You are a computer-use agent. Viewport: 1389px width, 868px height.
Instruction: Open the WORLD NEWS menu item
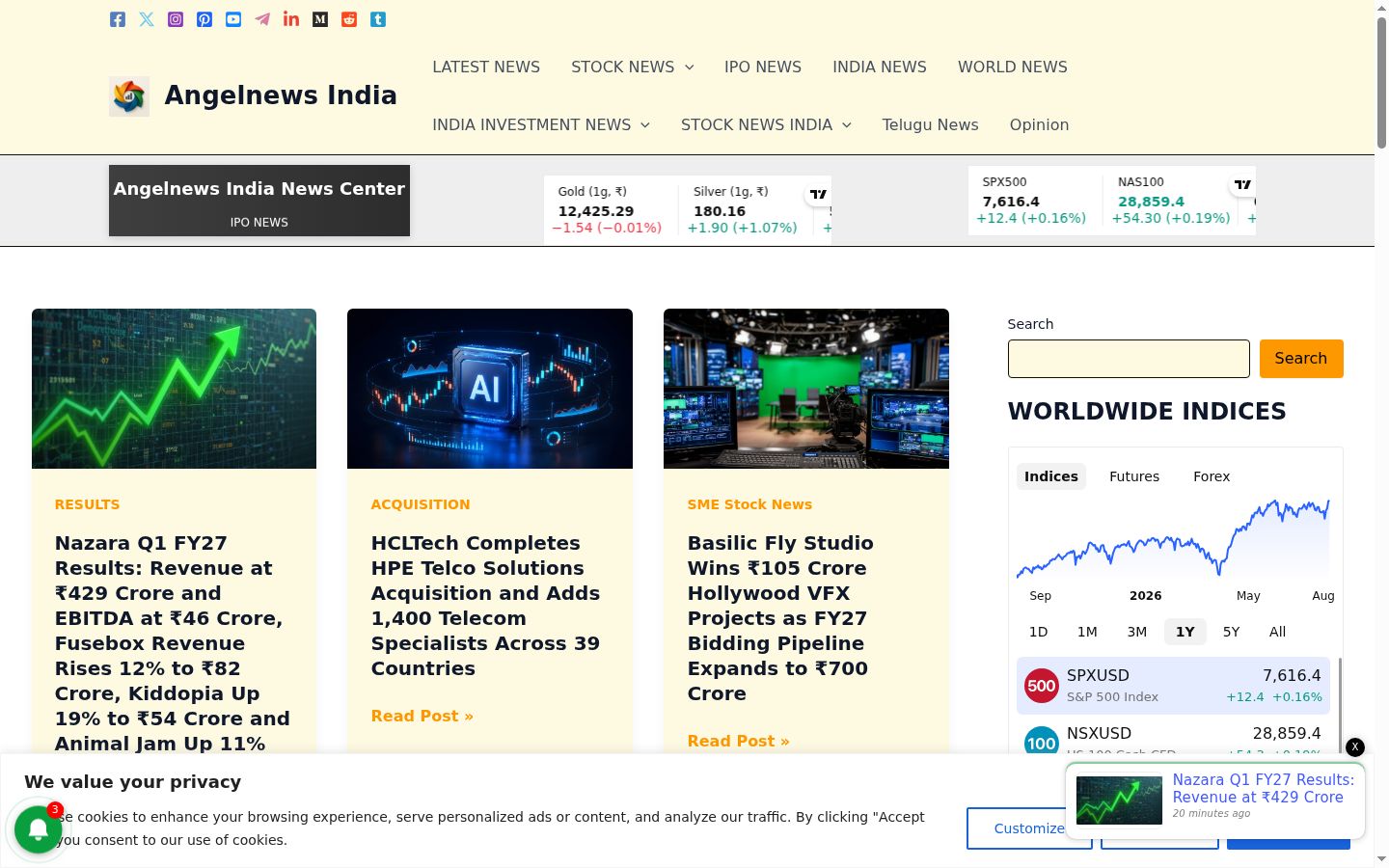tap(1013, 67)
